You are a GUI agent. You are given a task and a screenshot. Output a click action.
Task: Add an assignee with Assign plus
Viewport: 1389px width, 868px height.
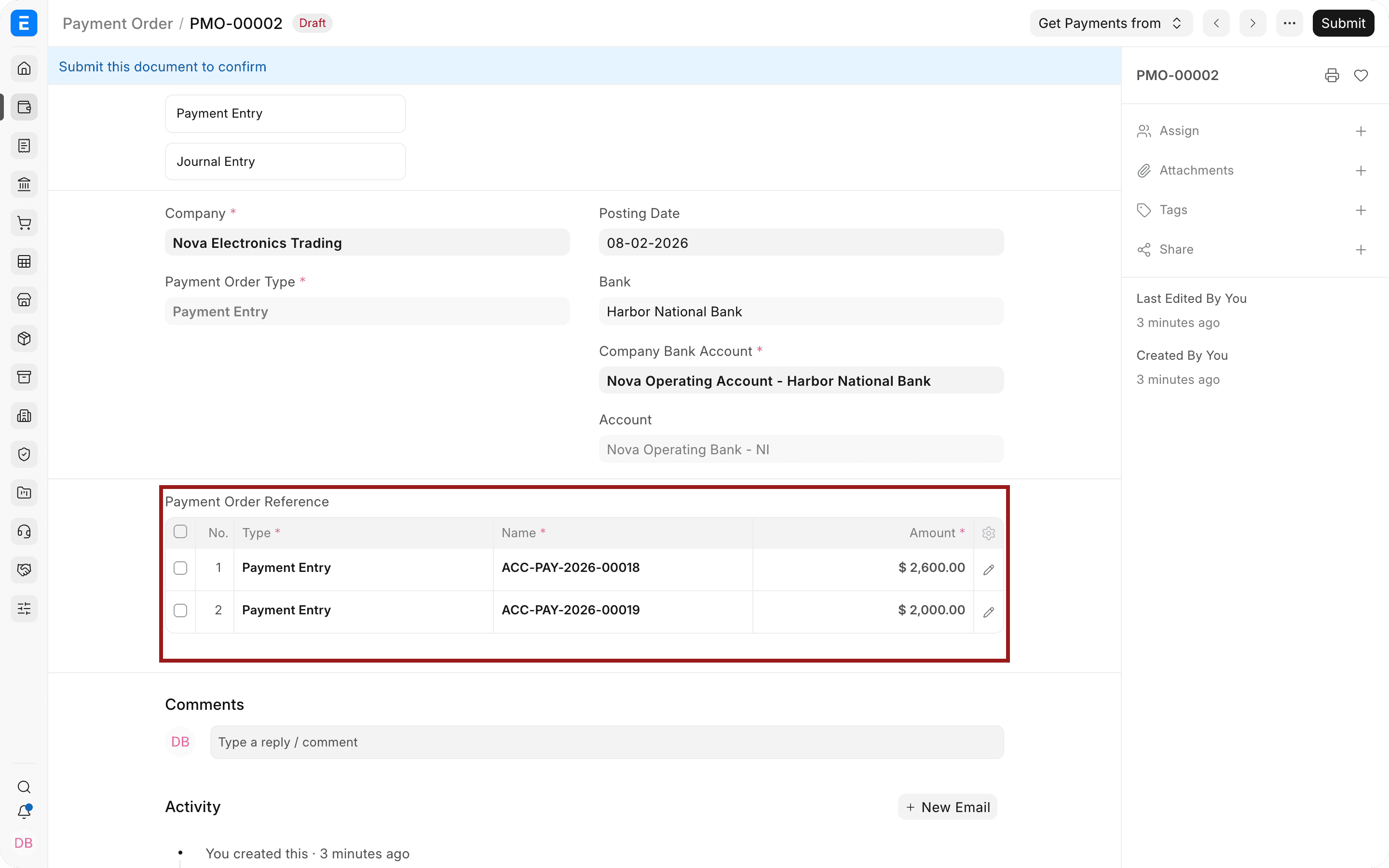click(x=1360, y=132)
